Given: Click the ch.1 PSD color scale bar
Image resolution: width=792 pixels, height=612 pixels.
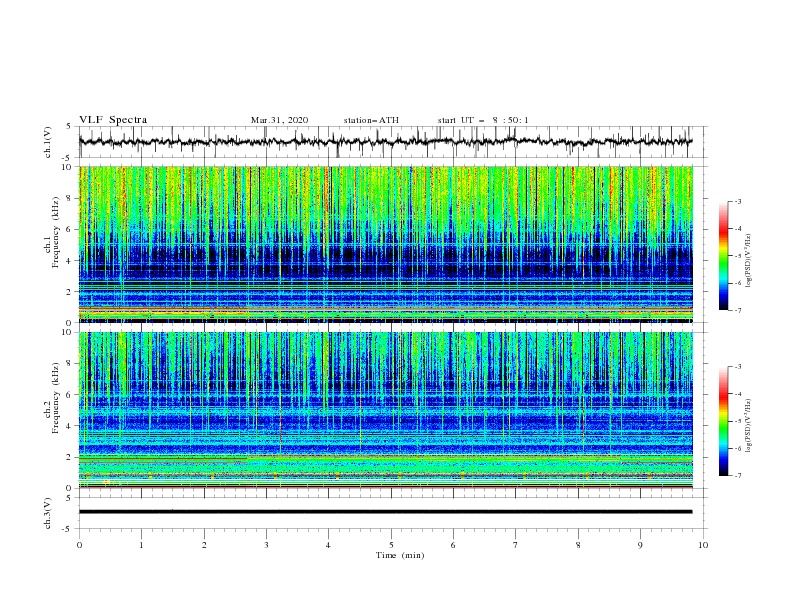Looking at the screenshot, I should (x=723, y=256).
